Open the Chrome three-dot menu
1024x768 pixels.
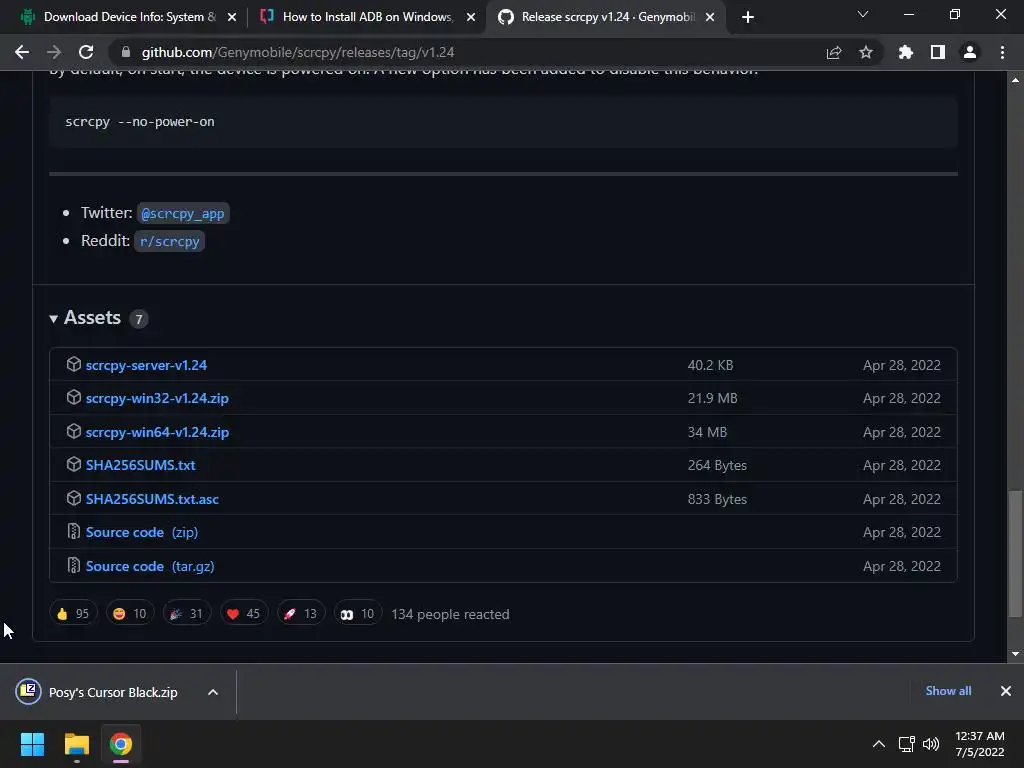tap(1002, 52)
